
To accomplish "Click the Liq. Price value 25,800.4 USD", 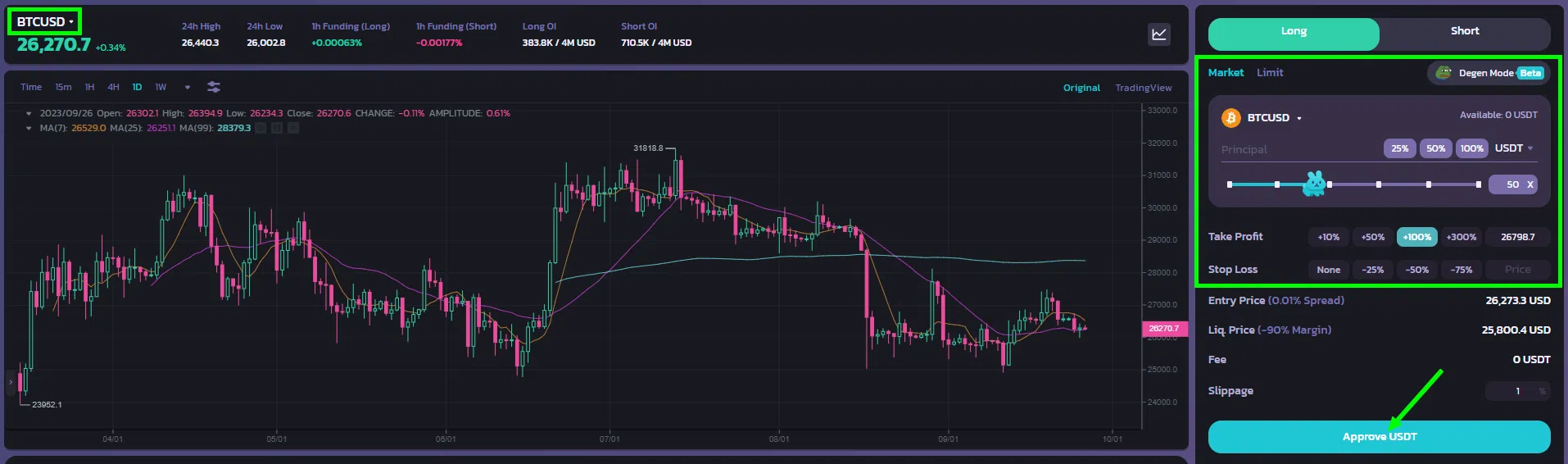I will [x=1516, y=330].
